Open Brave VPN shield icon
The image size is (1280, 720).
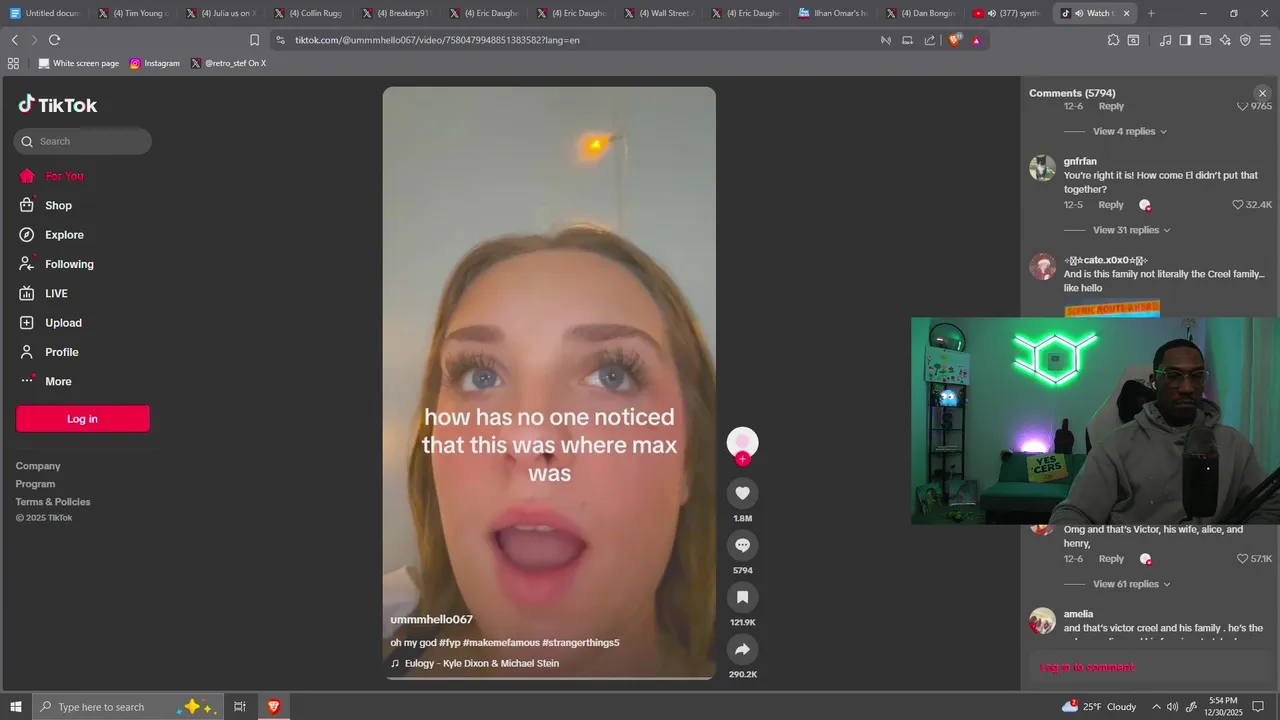[1245, 40]
